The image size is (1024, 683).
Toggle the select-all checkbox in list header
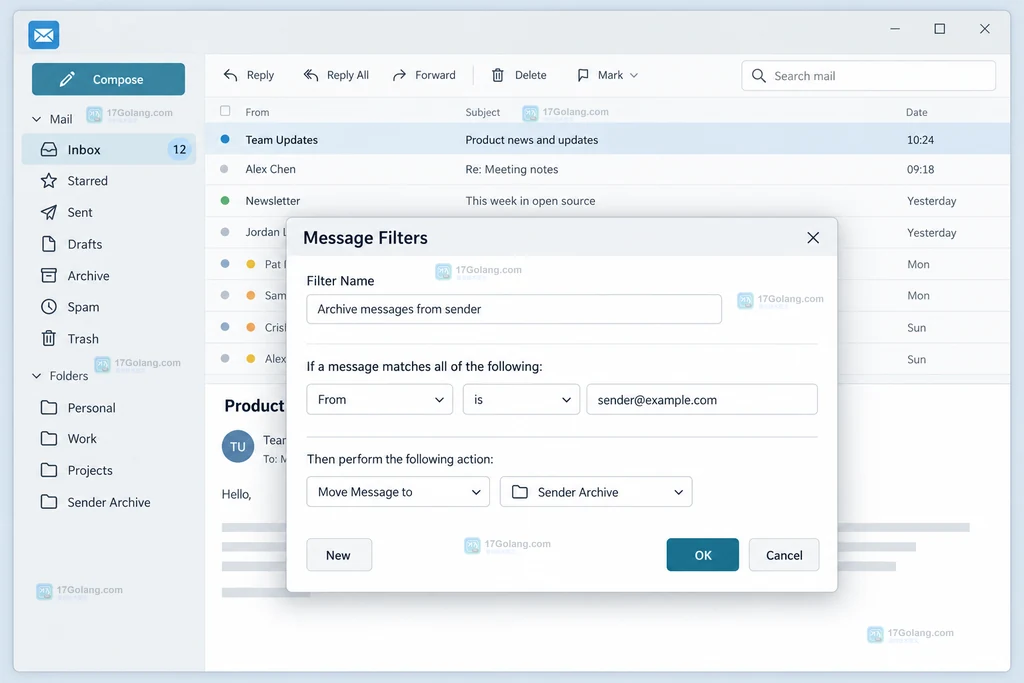(225, 111)
